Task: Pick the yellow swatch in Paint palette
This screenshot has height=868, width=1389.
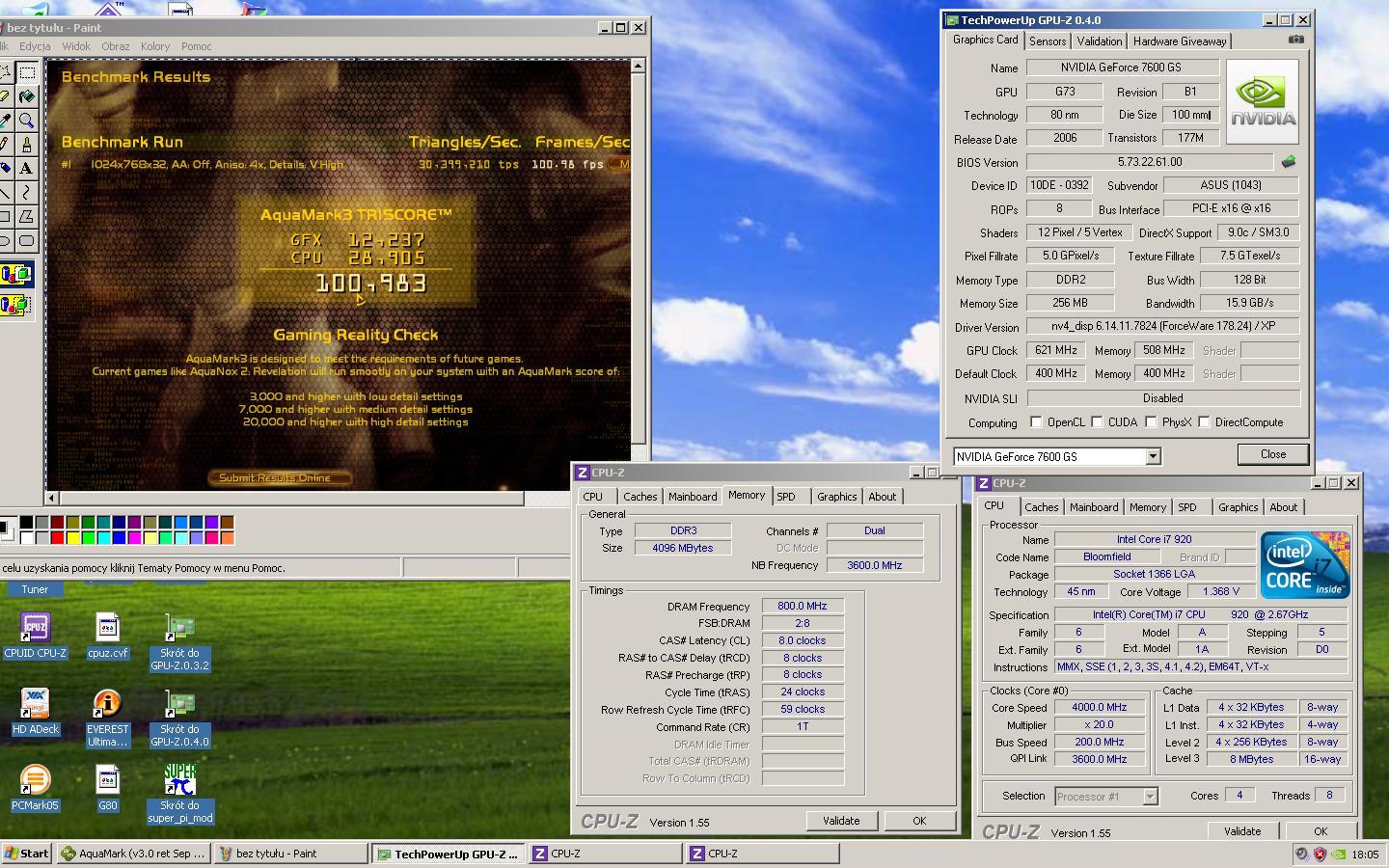Action: tap(73, 537)
